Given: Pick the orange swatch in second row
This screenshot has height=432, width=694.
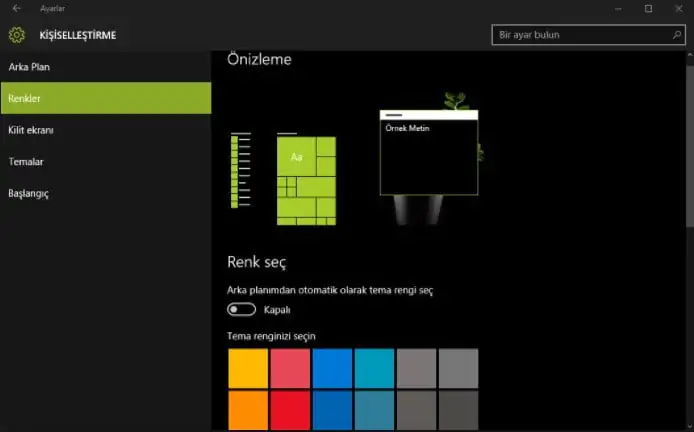Looking at the screenshot, I should coord(248,410).
